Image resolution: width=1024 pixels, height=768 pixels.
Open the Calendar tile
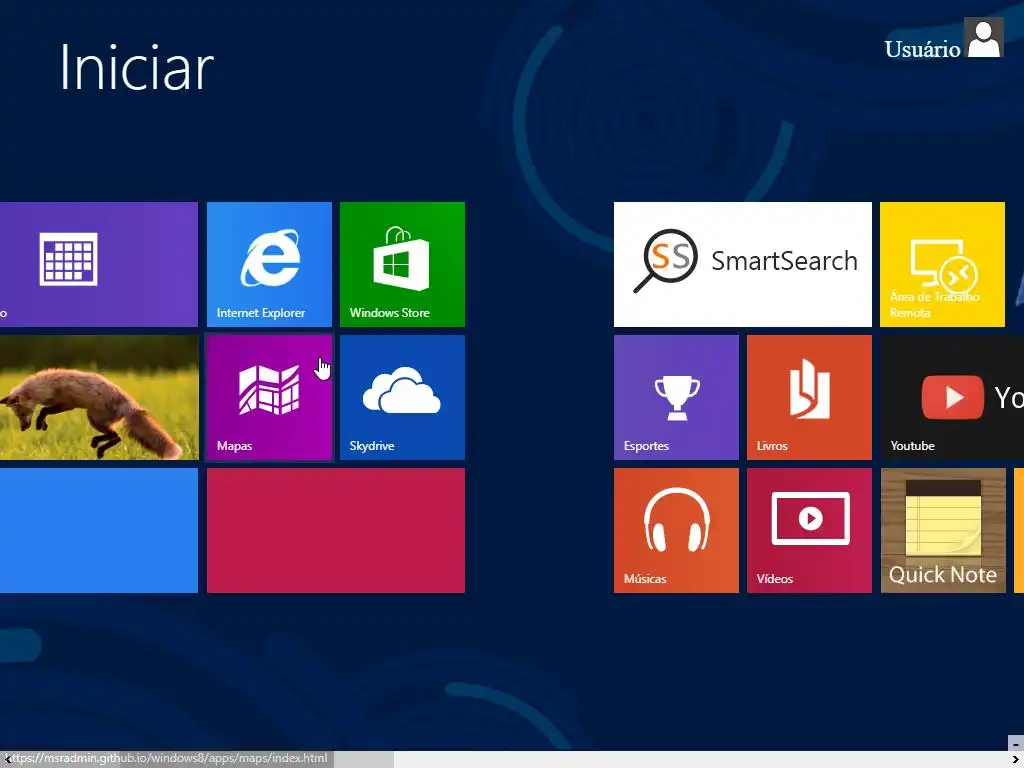[x=99, y=264]
